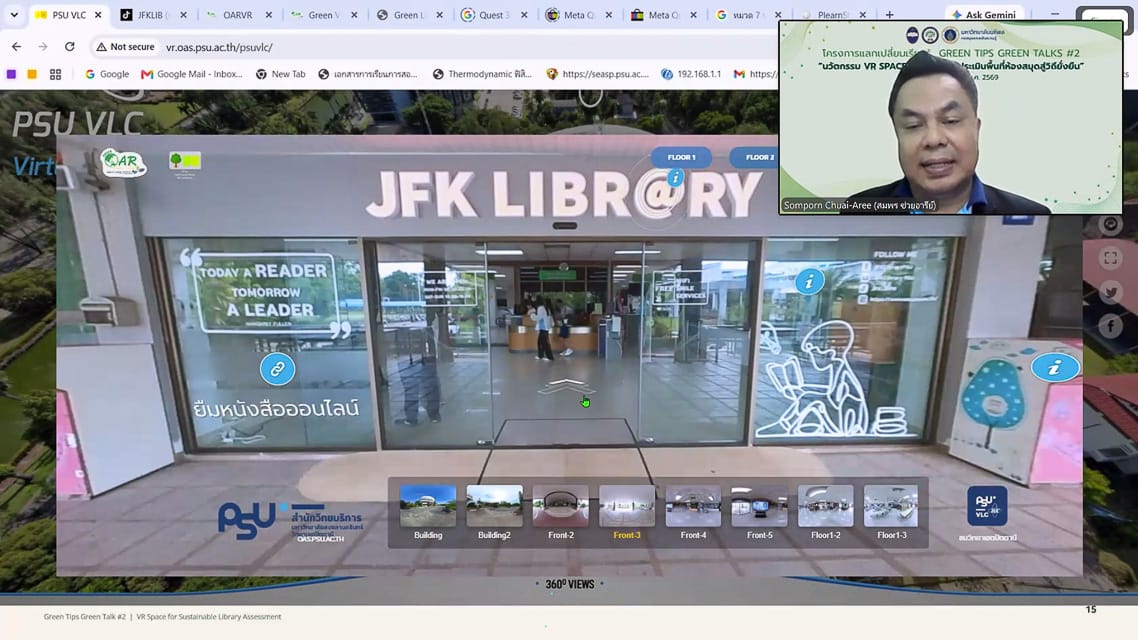Viewport: 1138px width, 640px height.
Task: Select the FLOOR 2 button
Action: (x=755, y=157)
